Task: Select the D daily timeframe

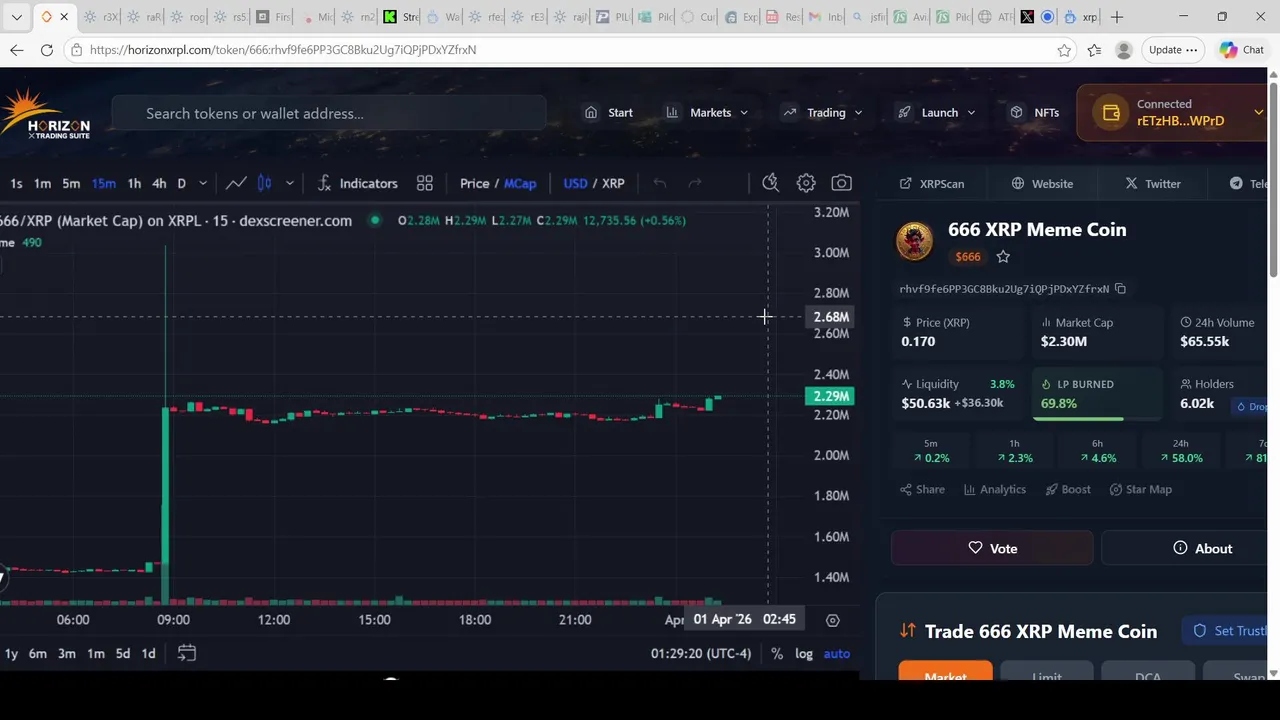Action: point(181,183)
